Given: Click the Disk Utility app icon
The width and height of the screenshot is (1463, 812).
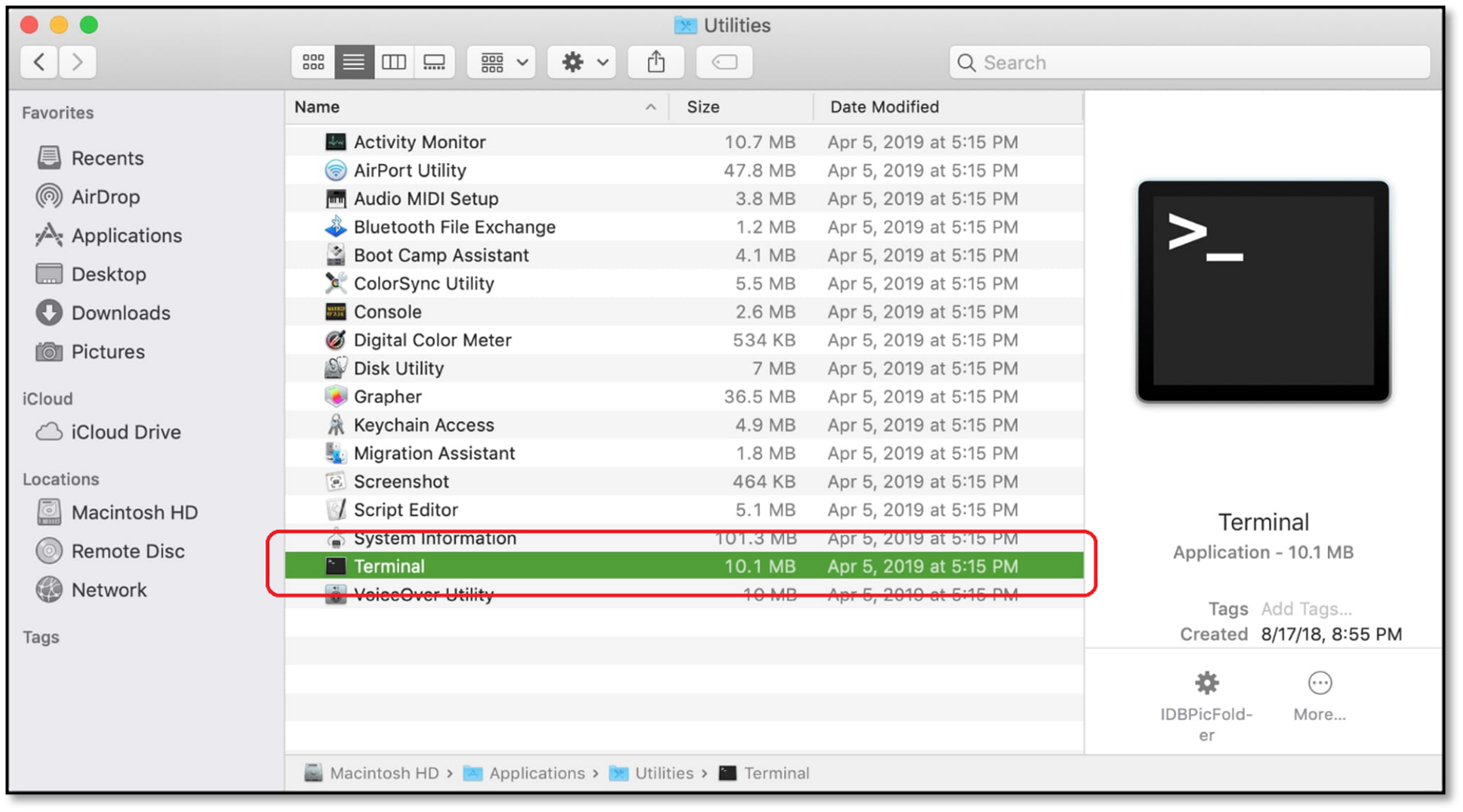Looking at the screenshot, I should 335,368.
